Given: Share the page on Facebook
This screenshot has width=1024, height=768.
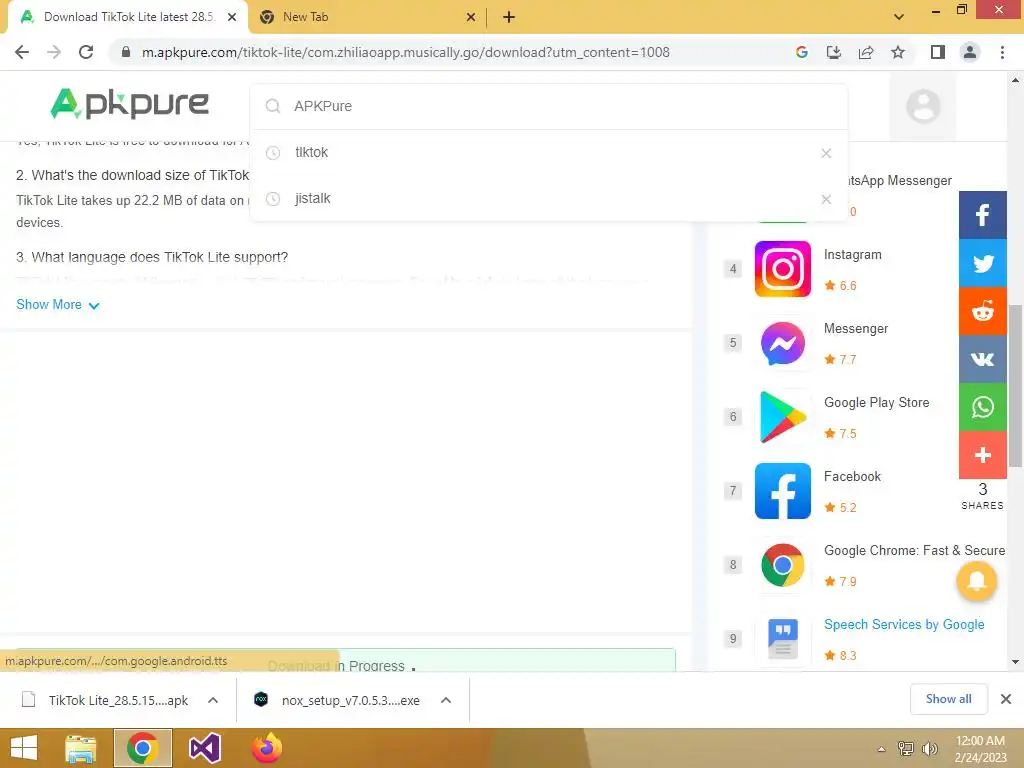Looking at the screenshot, I should [982, 215].
